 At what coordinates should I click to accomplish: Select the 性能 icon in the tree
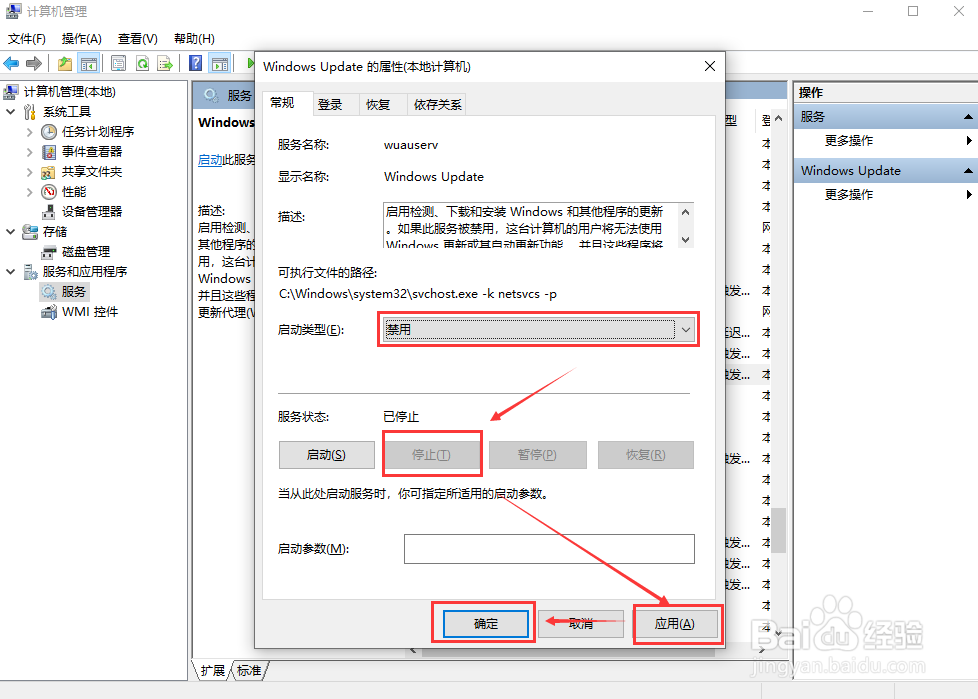coord(49,192)
